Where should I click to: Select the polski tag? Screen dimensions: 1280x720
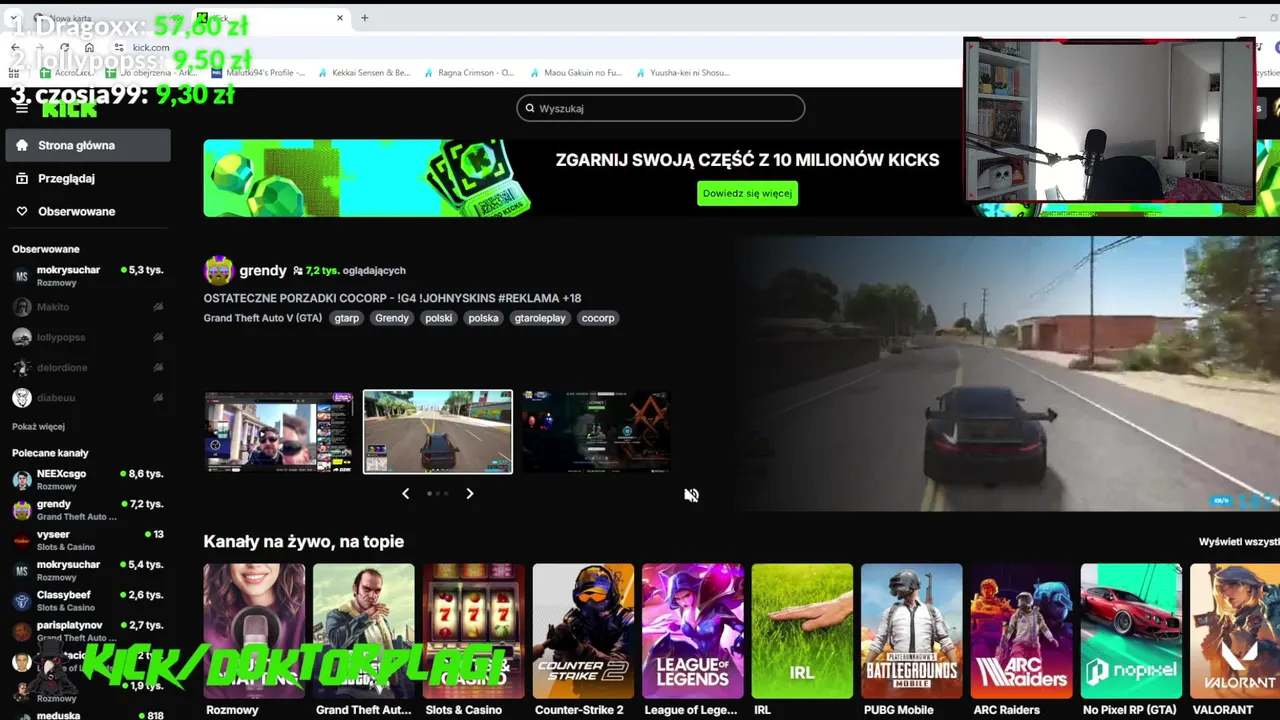click(438, 318)
